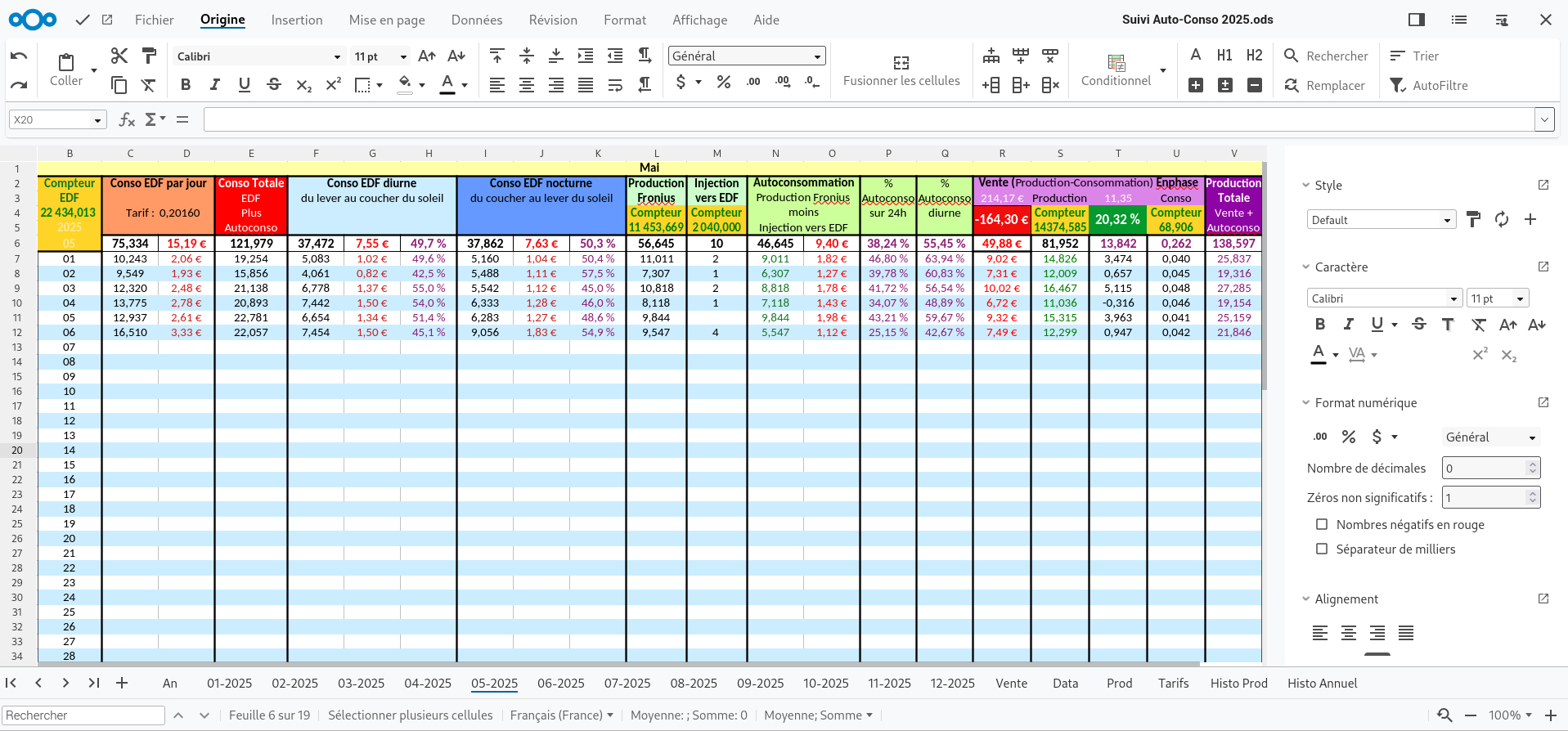This screenshot has width=1568, height=731.
Task: Click the wrap text icon
Action: 615,85
